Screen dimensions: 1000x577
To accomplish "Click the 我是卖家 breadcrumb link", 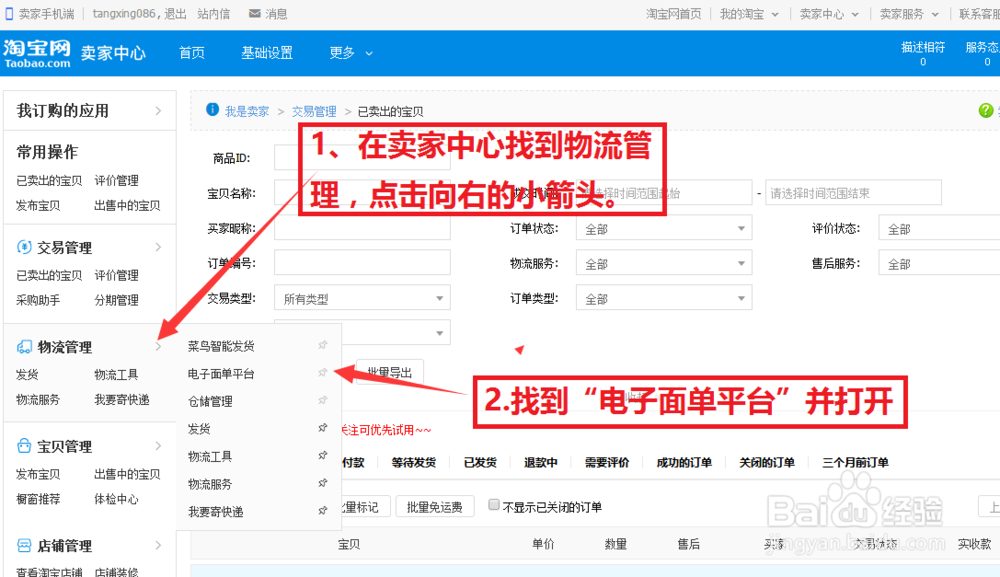I will tap(247, 112).
